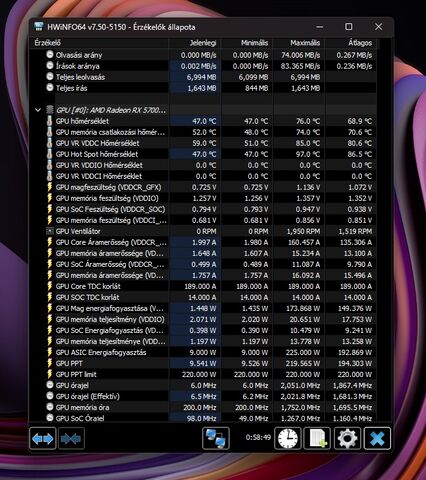Click the blue X close sensors button
Image resolution: width=426 pixels, height=480 pixels.
[x=377, y=439]
